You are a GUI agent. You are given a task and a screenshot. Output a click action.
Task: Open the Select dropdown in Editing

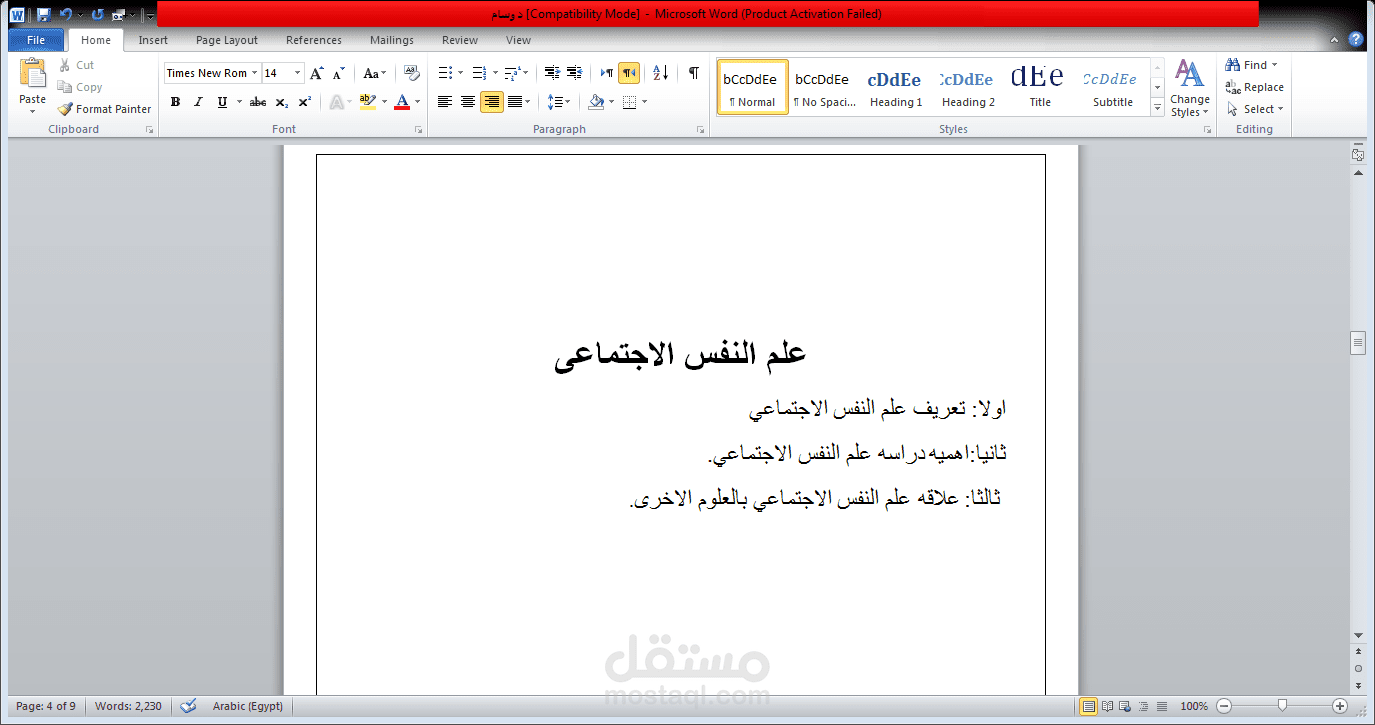(1255, 109)
